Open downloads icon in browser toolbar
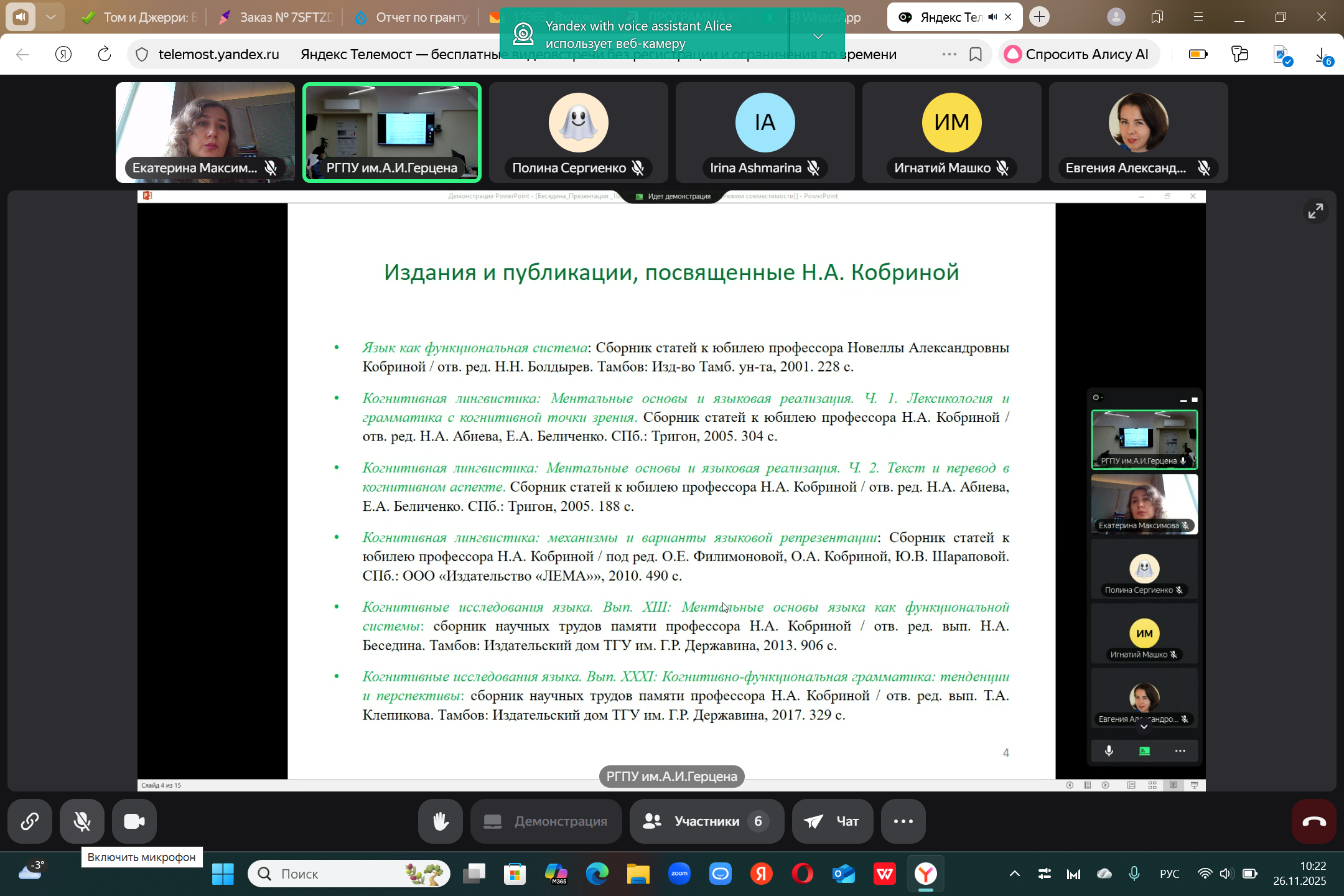The width and height of the screenshot is (1344, 896). coord(1322,55)
